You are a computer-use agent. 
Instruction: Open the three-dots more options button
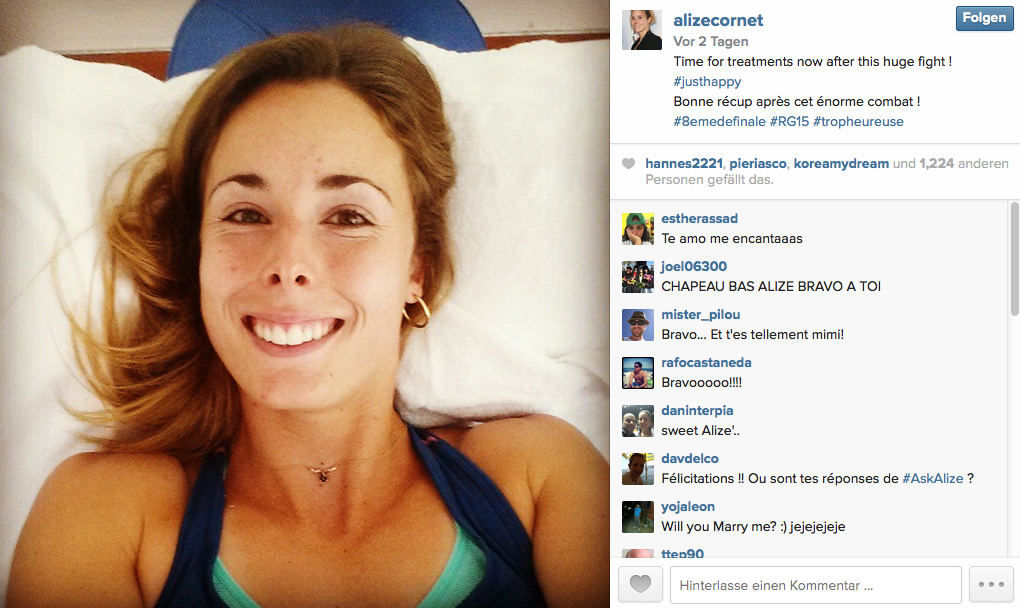point(991,584)
